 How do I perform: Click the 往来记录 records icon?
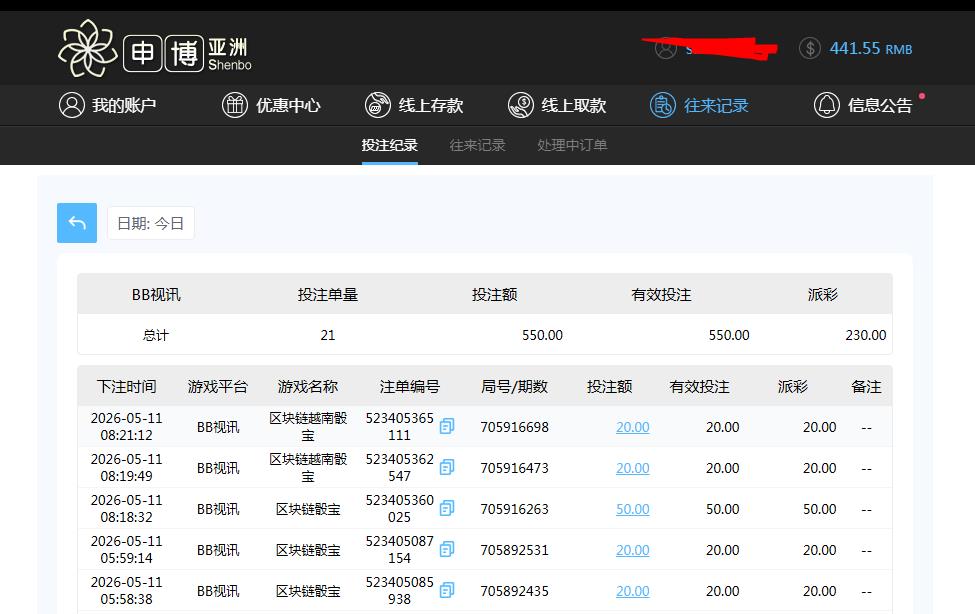tap(663, 105)
